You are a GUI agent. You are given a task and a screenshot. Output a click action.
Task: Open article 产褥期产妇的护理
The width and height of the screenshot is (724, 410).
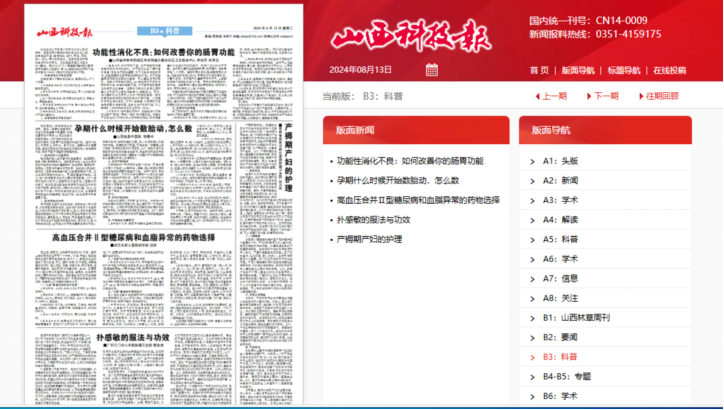pos(369,239)
